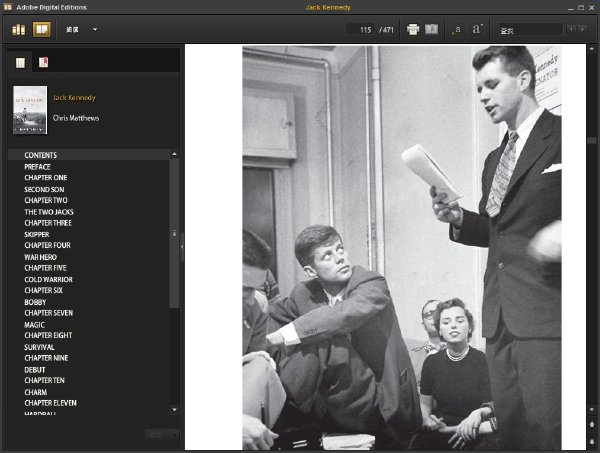Open SECOND SON entry

(x=44, y=189)
